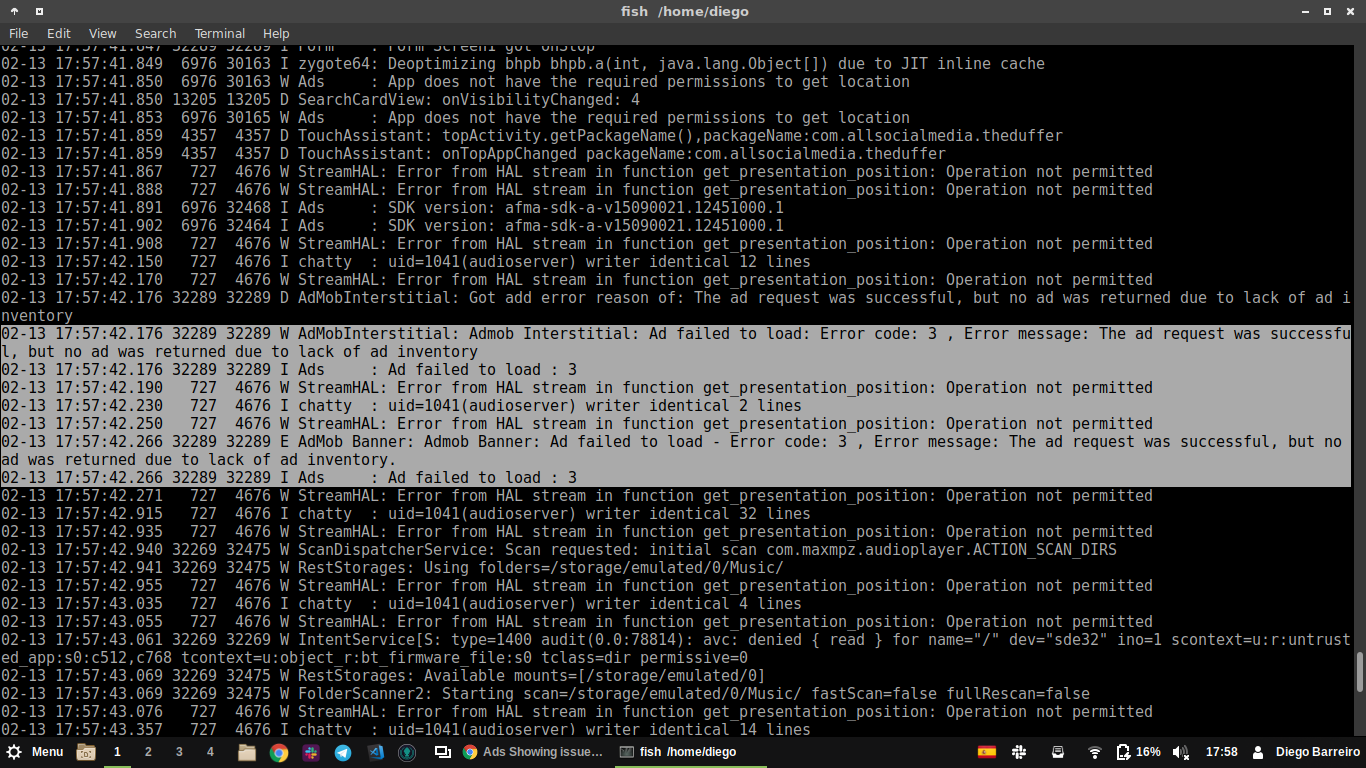Click the ScanDispatcherService Scan requested line

559,550
